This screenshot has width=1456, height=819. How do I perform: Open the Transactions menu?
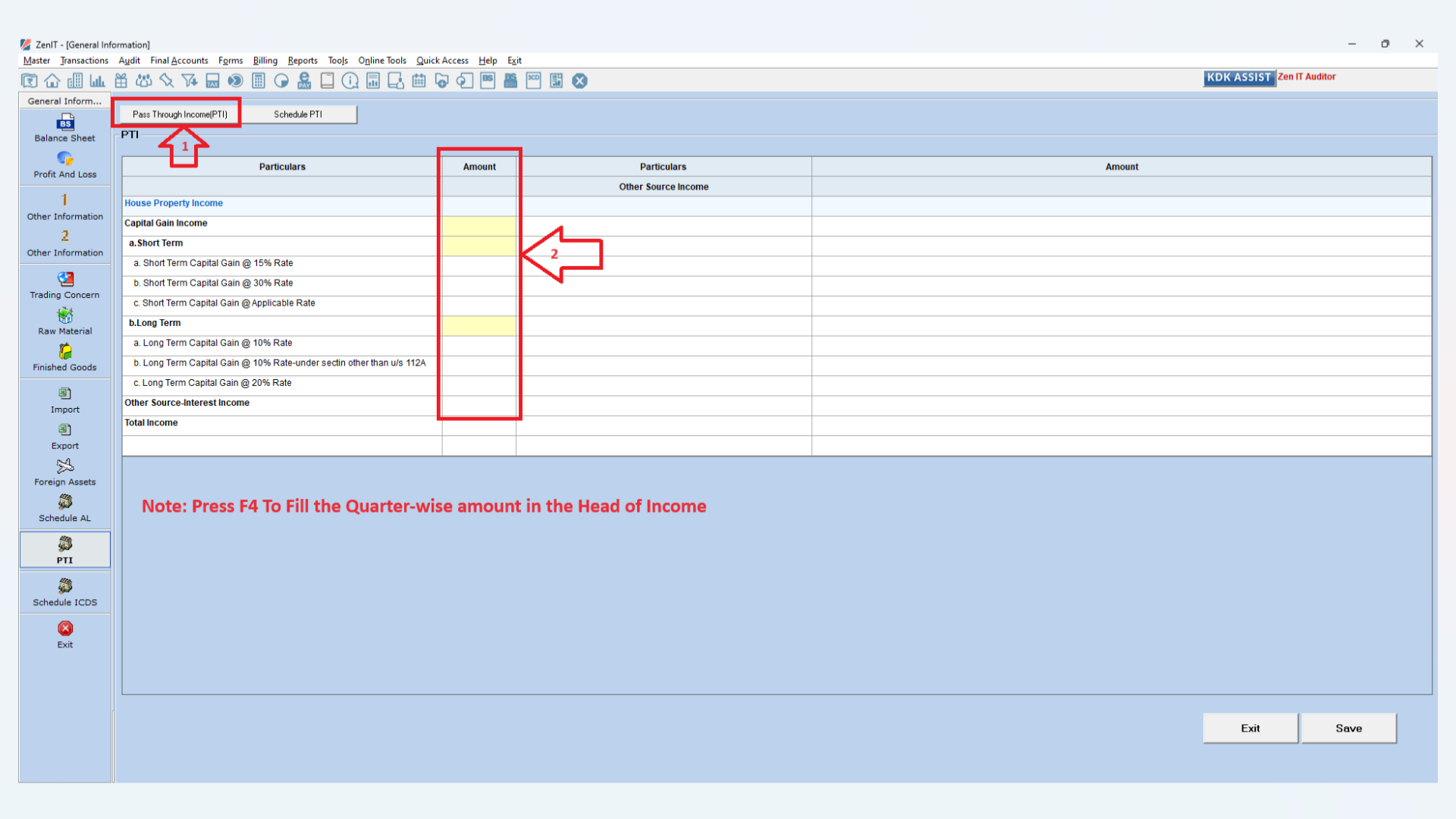(84, 61)
